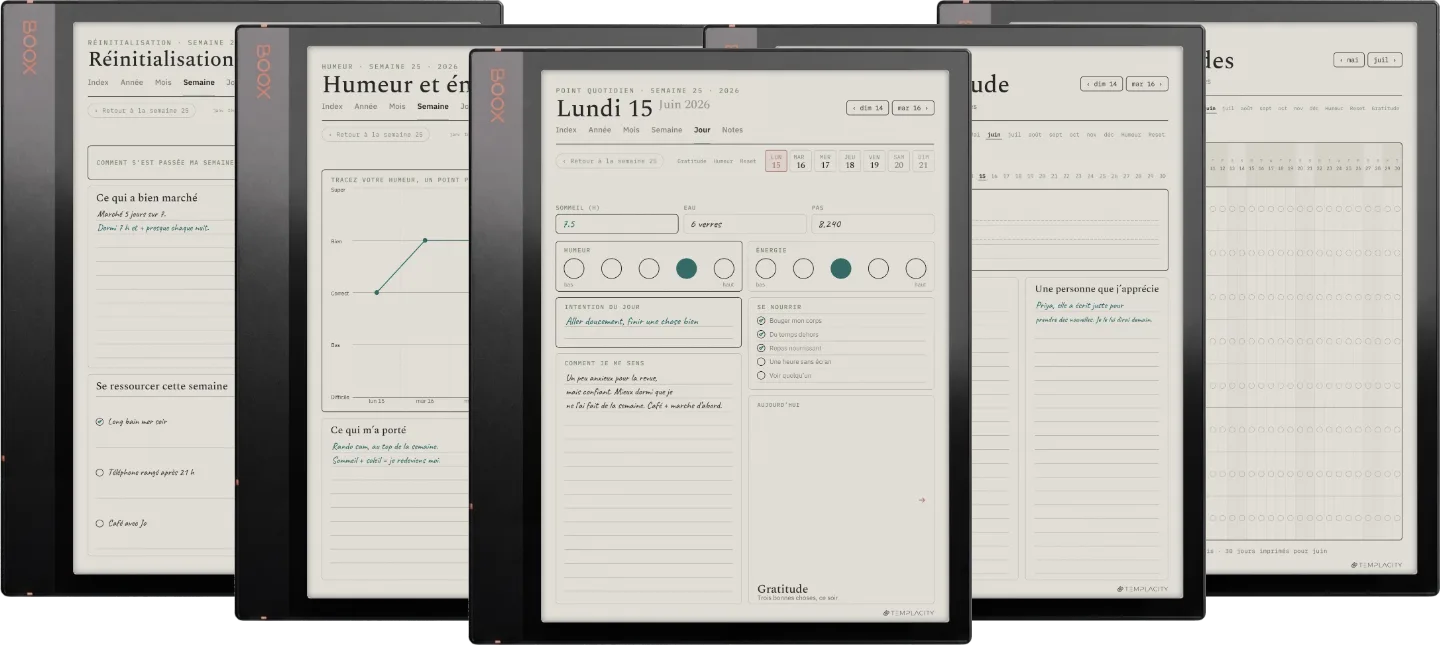1440x646 pixels.
Task: Click the Comment je me sens handwritten text
Action: [644, 391]
